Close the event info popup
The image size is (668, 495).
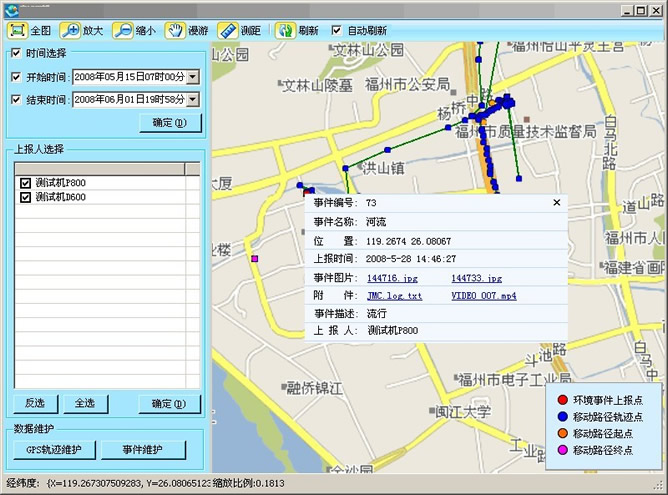[x=557, y=202]
